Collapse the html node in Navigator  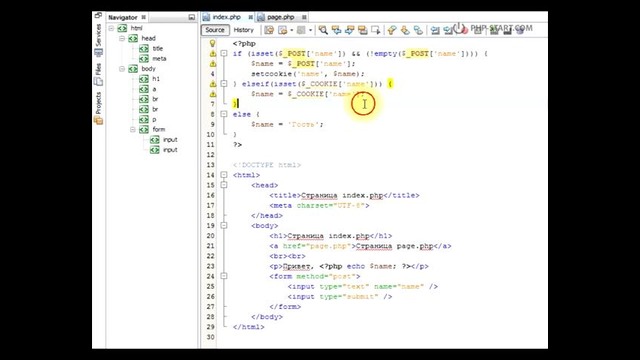point(111,28)
